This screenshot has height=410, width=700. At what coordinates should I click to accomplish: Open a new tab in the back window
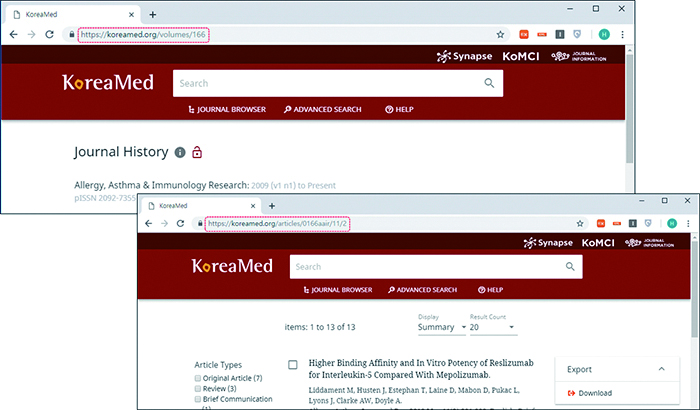153,15
